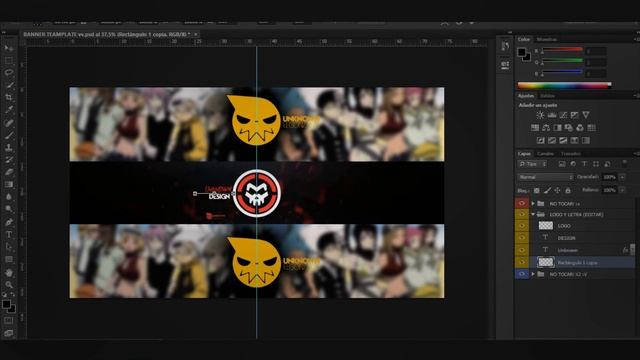Screen dimensions: 640x360
Task: Switch to the Muestras tab
Action: point(547,40)
